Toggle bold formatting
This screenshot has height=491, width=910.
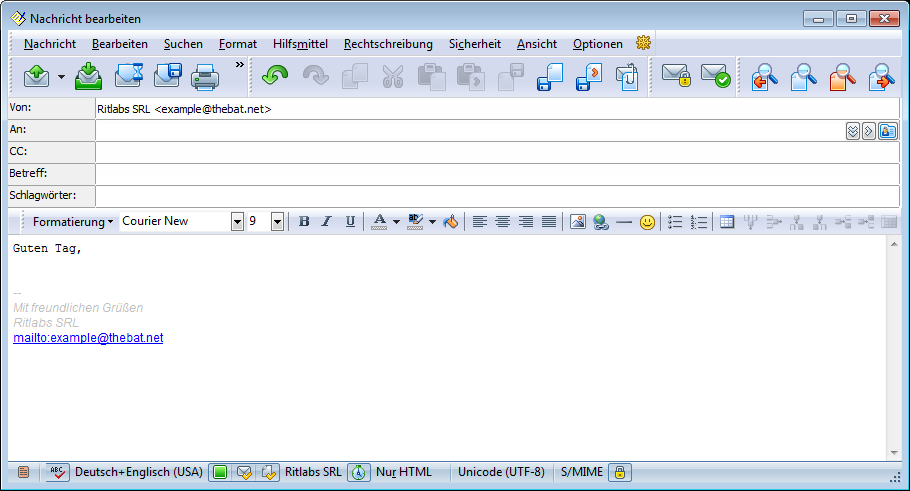[304, 222]
